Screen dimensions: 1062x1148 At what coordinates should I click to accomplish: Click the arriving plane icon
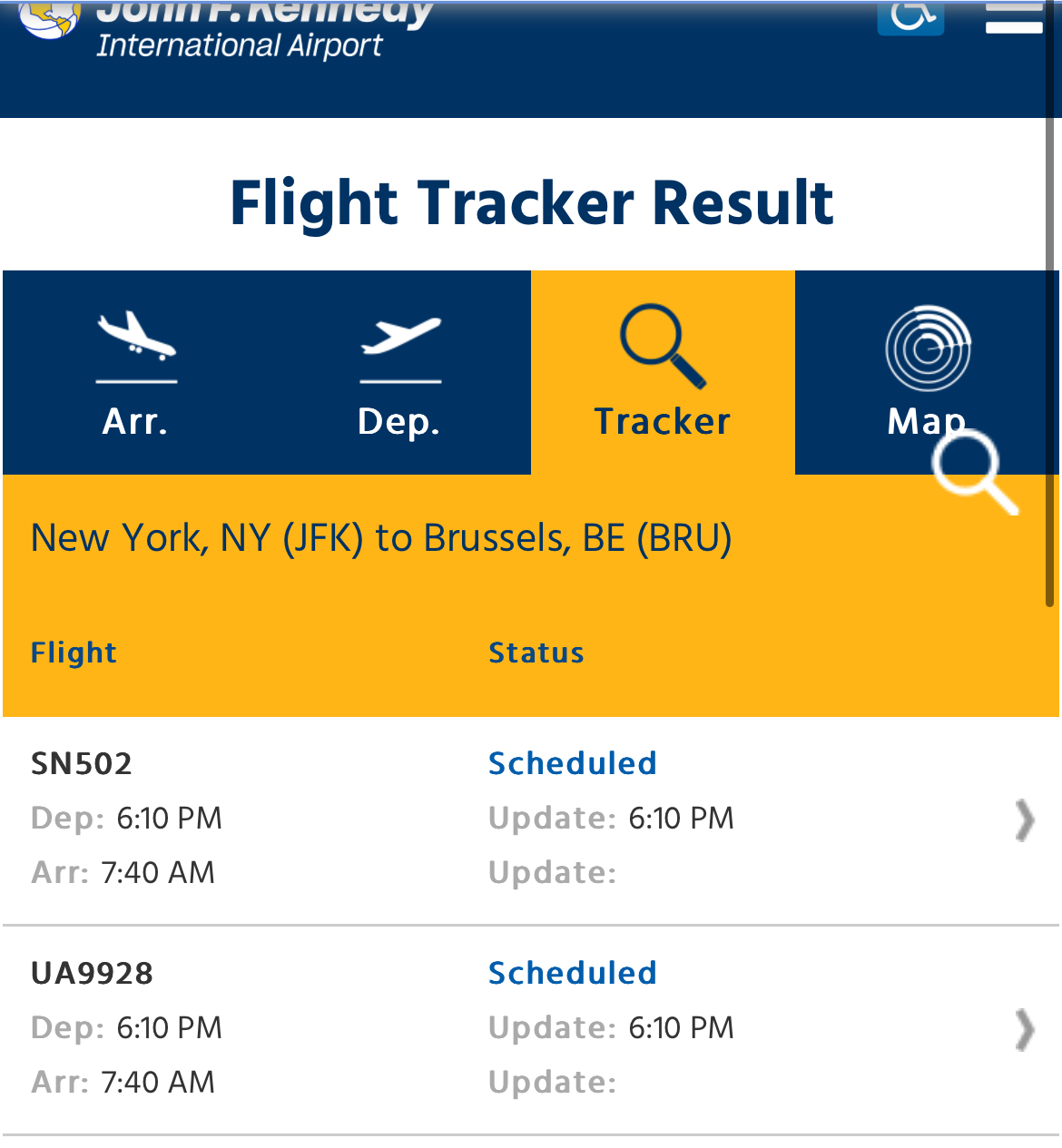coord(136,337)
